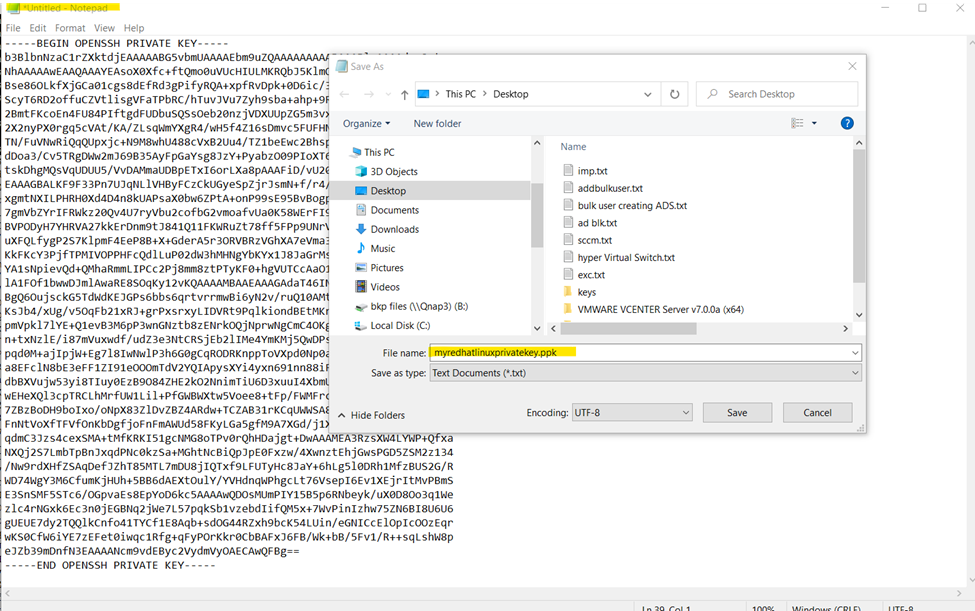
Task: Expand the Save as type dropdown
Action: point(645,372)
